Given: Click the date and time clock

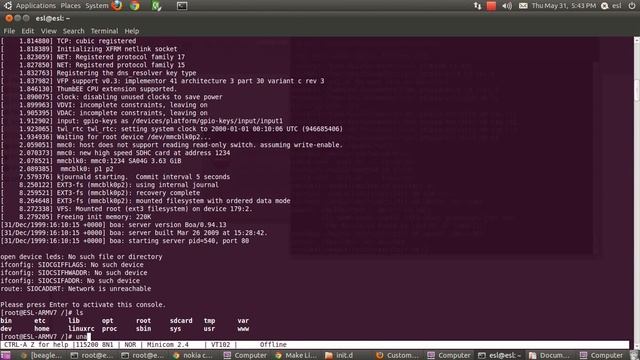Looking at the screenshot, I should click(563, 6).
